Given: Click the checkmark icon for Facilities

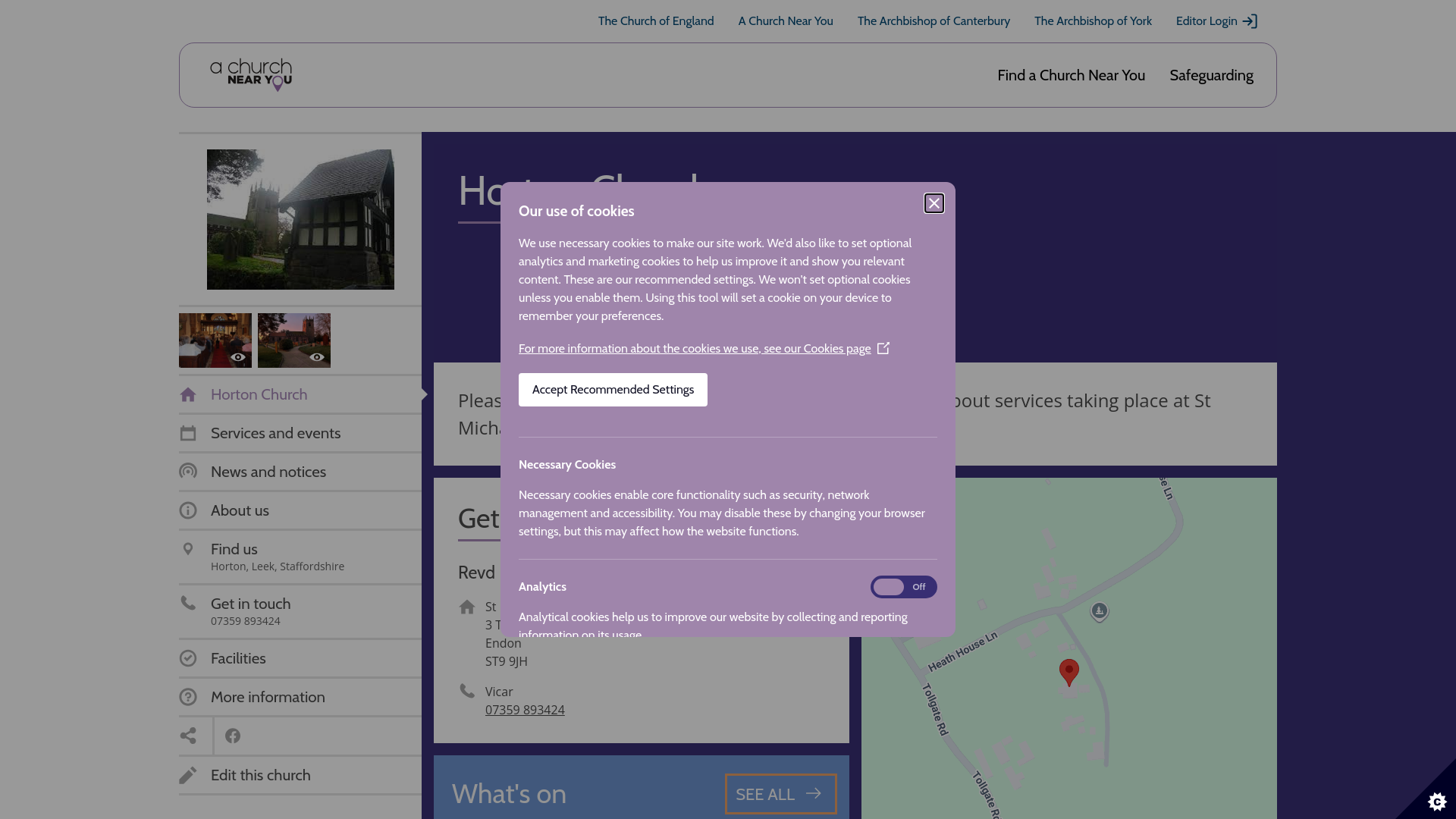Looking at the screenshot, I should (188, 658).
